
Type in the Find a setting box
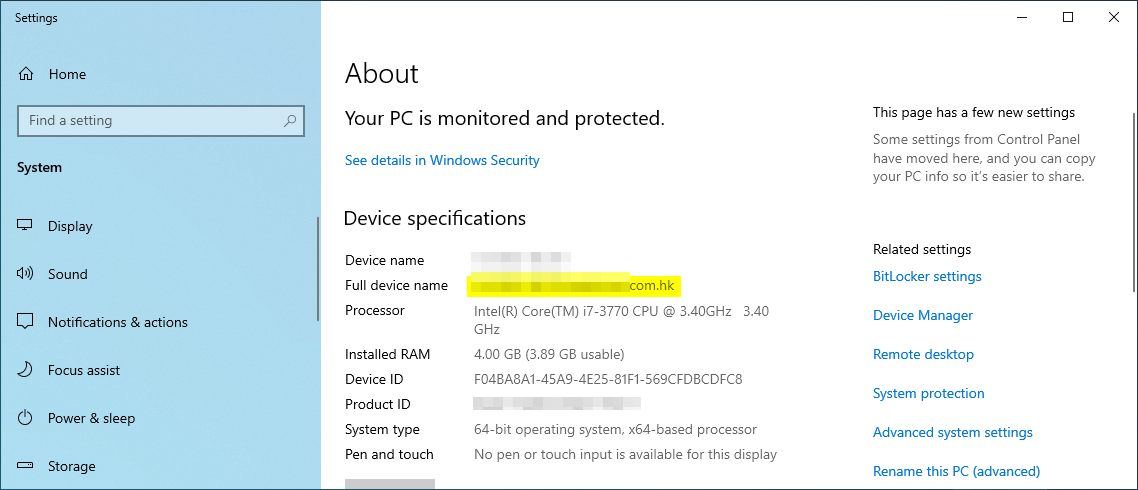click(x=150, y=121)
